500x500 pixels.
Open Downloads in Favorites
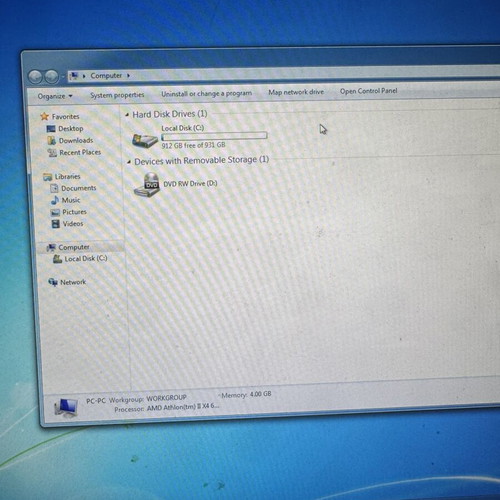76,141
